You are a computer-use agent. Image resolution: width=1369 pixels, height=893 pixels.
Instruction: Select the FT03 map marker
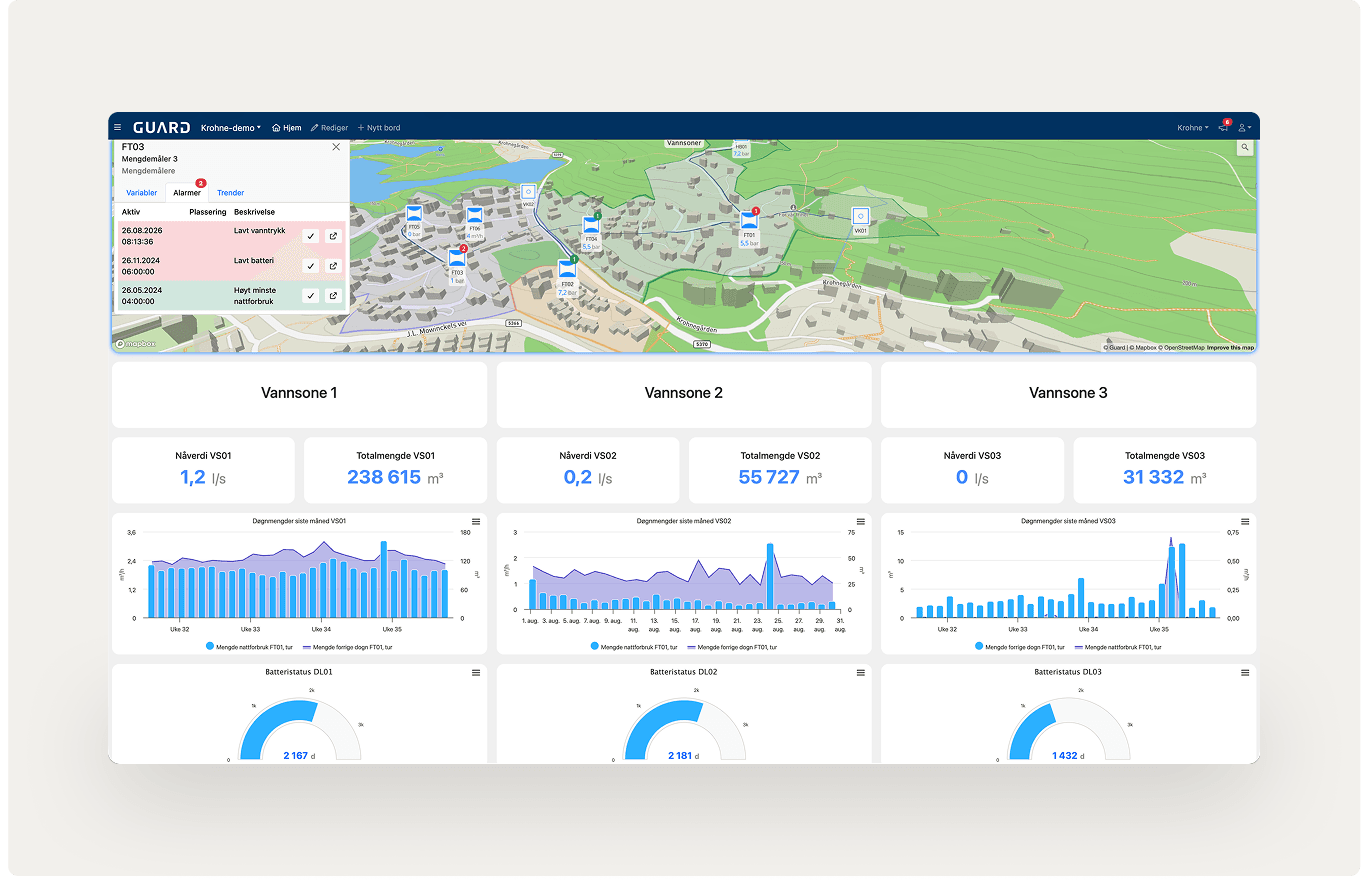click(457, 259)
